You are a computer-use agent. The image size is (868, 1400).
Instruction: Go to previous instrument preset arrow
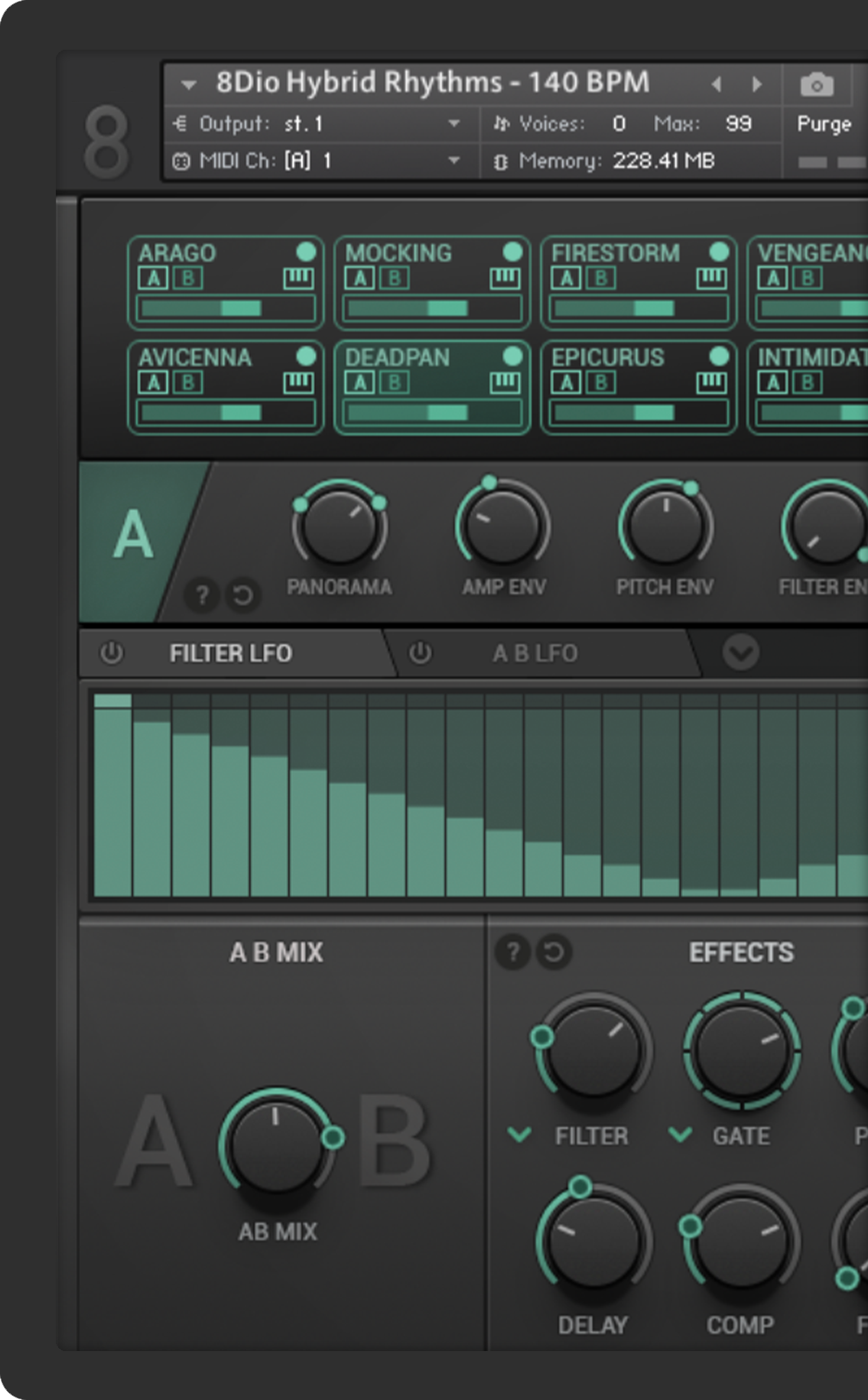(x=717, y=84)
